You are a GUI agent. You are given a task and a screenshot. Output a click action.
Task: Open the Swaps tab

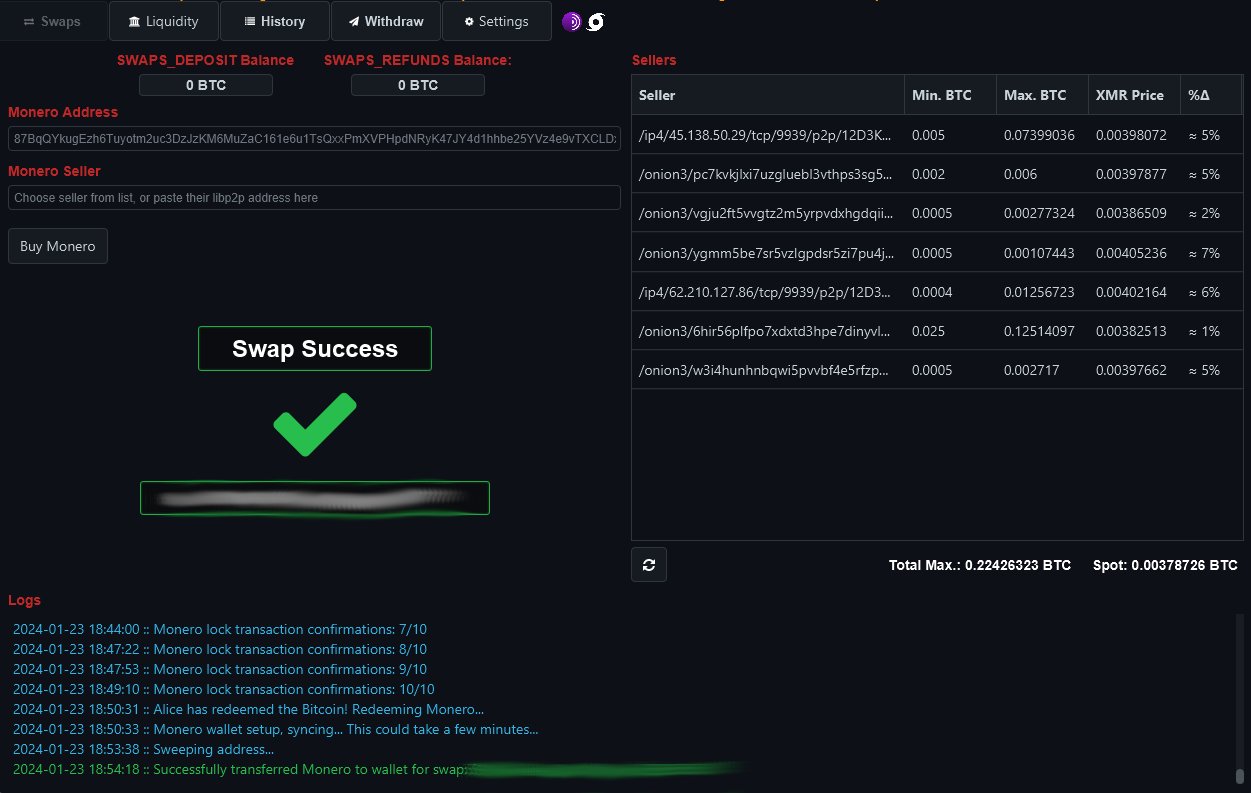tap(52, 21)
